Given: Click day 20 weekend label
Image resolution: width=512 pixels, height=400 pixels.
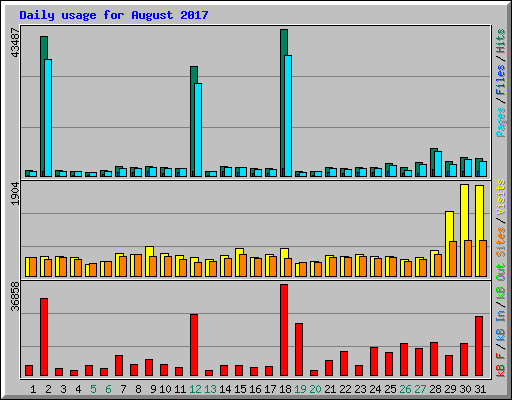Looking at the screenshot, I should [x=315, y=389].
